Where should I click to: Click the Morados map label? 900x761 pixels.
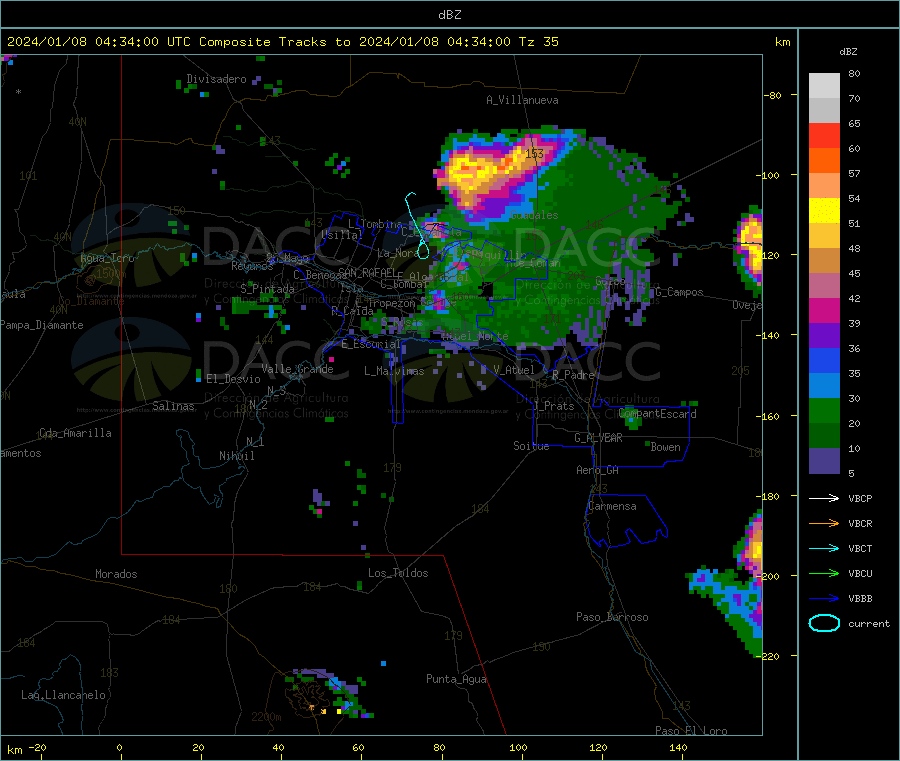point(116,574)
